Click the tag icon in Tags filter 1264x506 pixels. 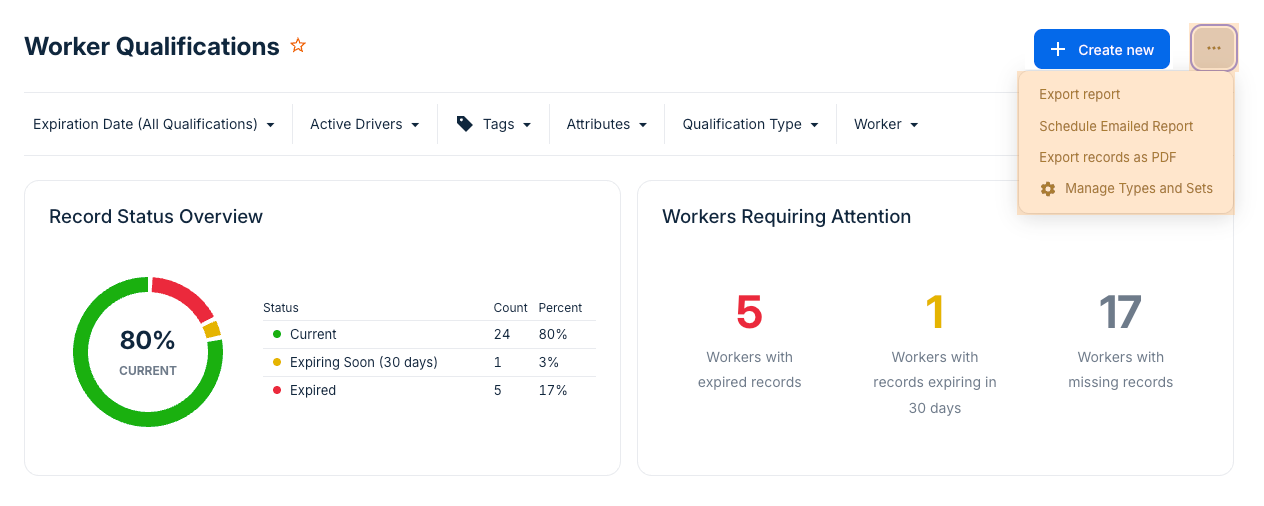point(464,124)
